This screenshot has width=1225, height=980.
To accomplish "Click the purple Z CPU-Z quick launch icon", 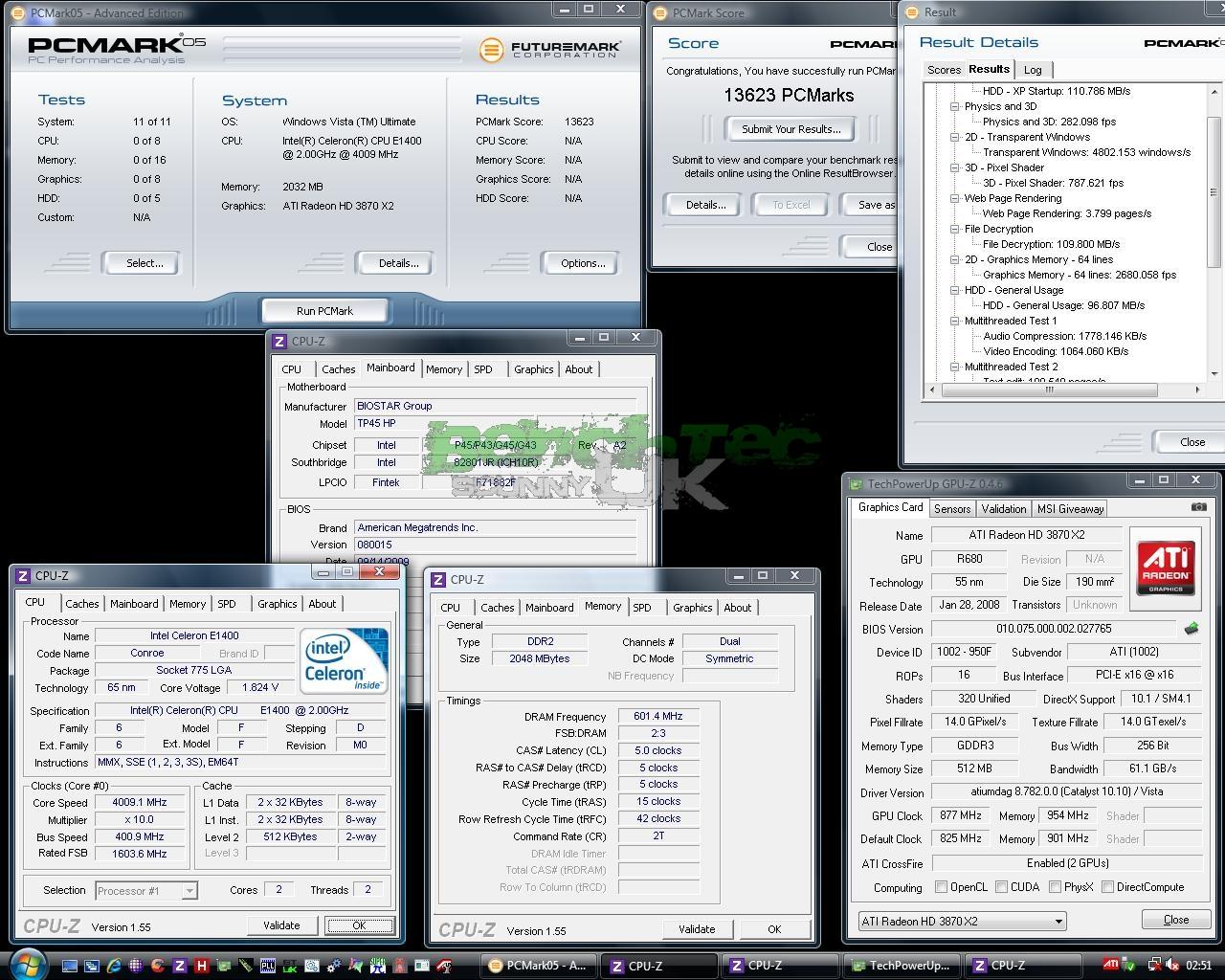I will pyautogui.click(x=179, y=966).
